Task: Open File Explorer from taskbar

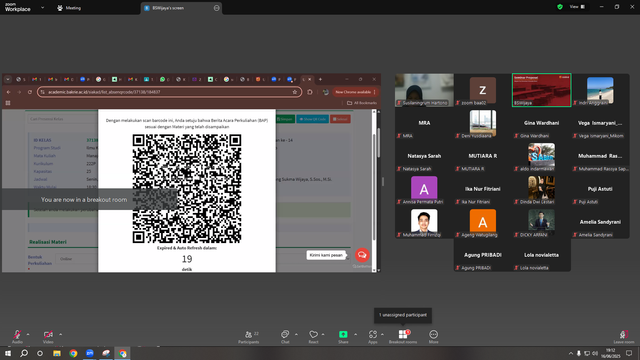Action: pos(57,353)
